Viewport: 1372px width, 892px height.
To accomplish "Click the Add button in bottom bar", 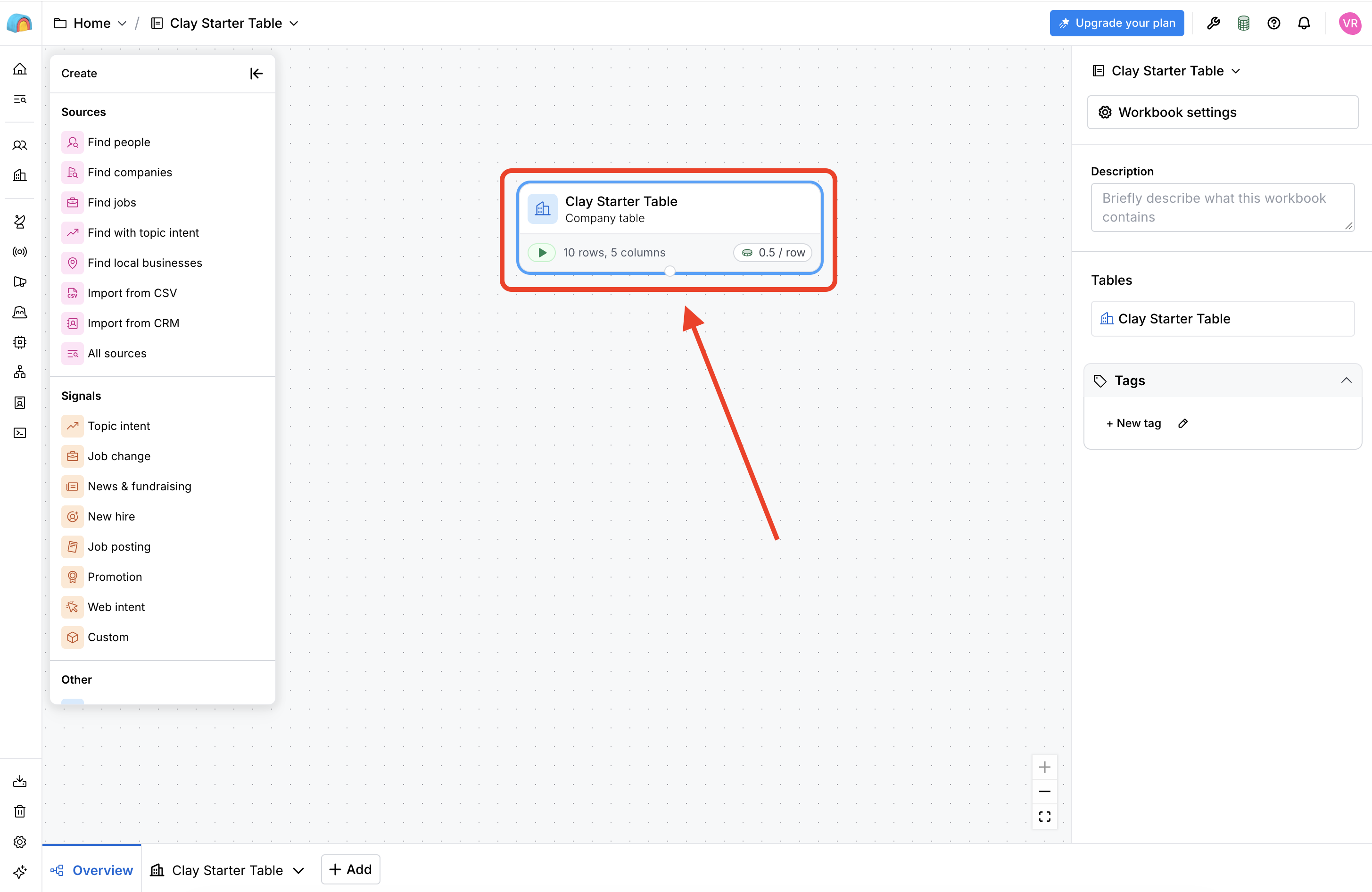I will pyautogui.click(x=350, y=869).
